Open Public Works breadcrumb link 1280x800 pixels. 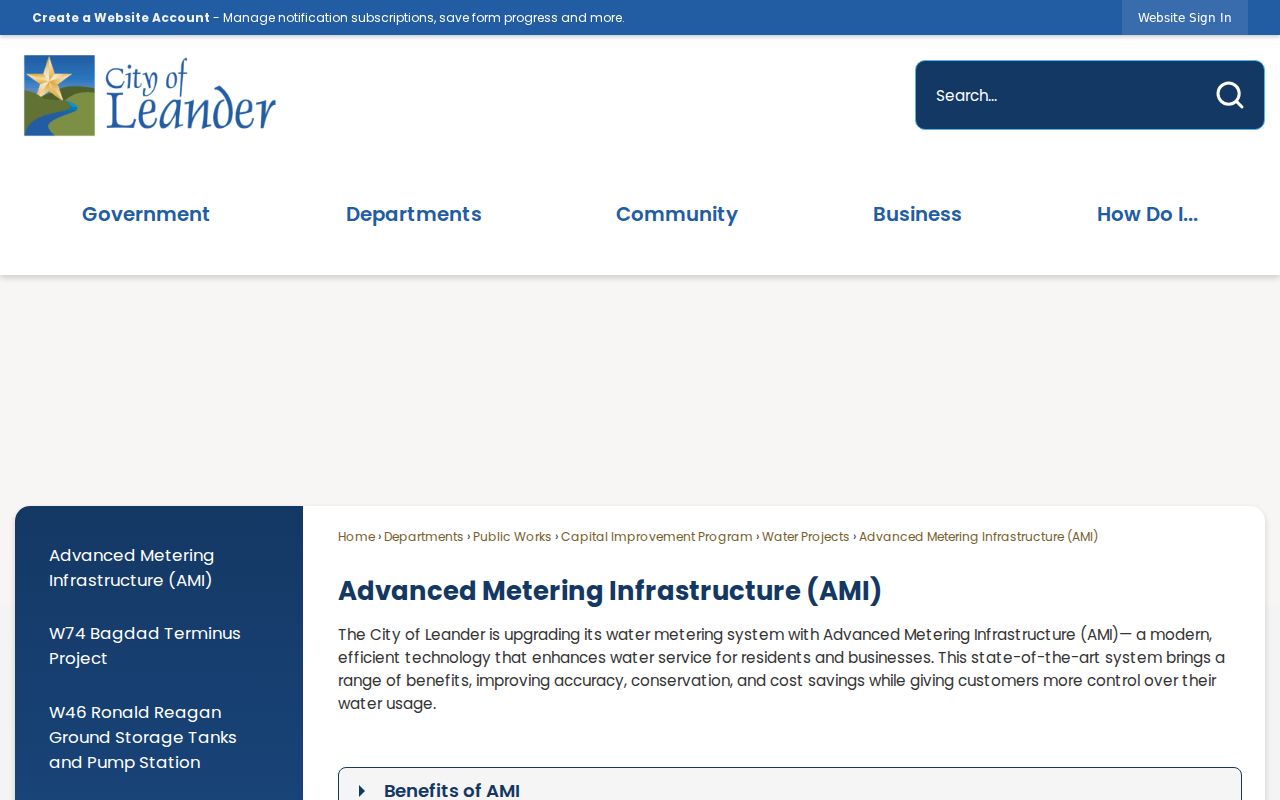click(x=512, y=537)
